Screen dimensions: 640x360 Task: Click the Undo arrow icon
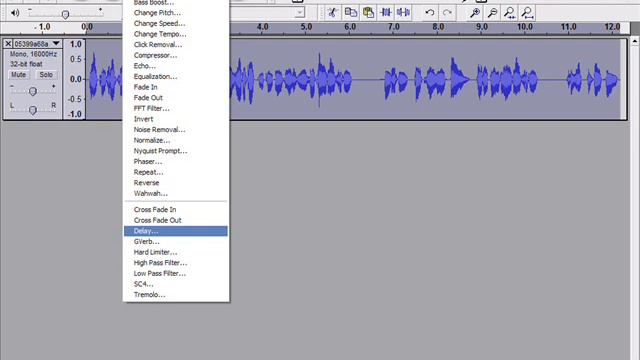[x=429, y=13]
